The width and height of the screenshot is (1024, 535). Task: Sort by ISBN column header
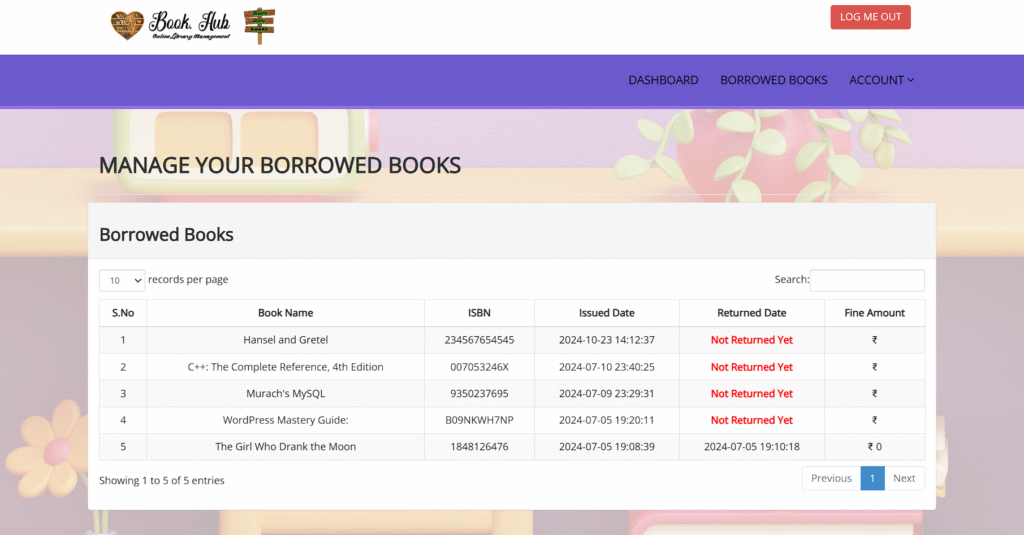click(x=479, y=313)
